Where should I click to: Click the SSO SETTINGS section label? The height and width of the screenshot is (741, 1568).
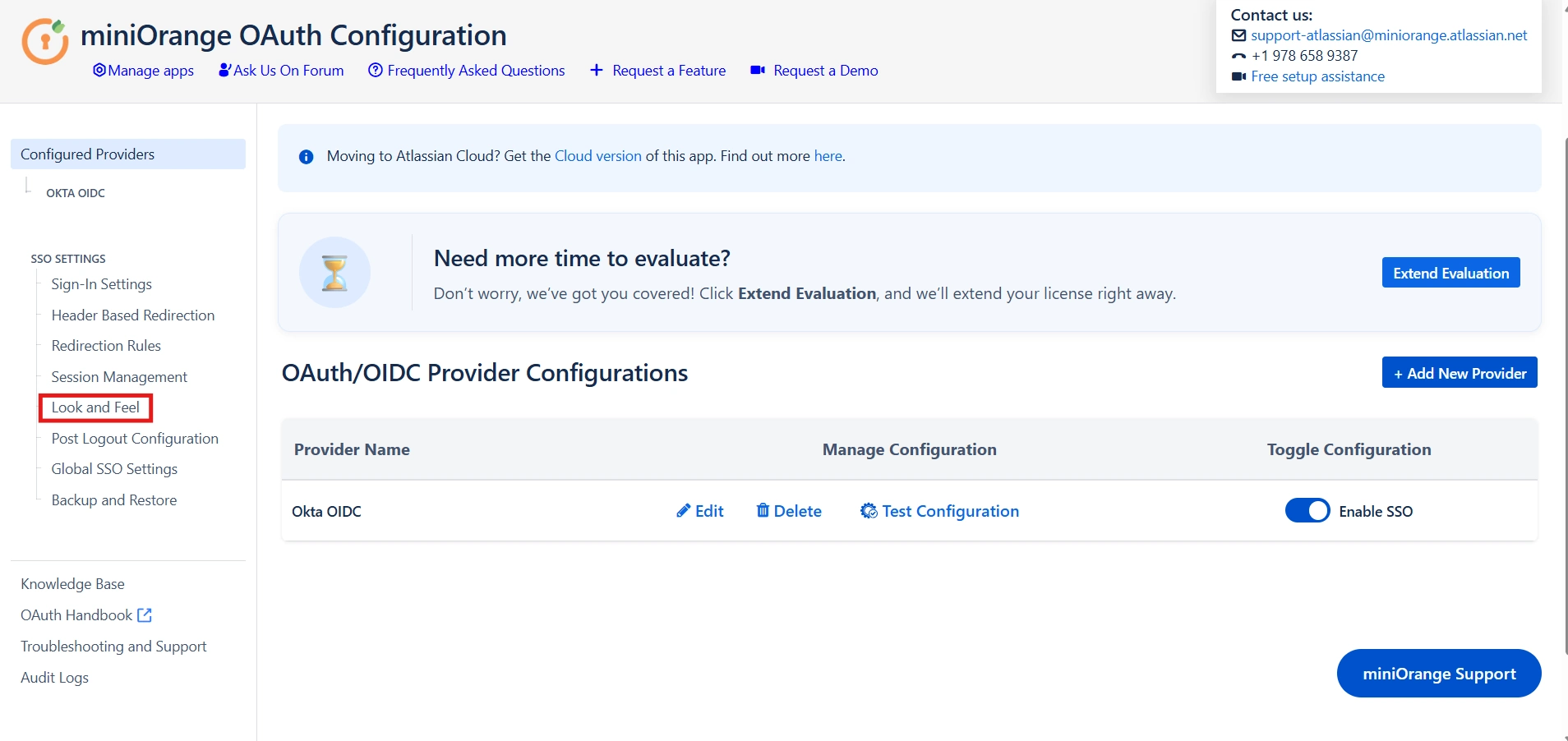click(x=68, y=259)
